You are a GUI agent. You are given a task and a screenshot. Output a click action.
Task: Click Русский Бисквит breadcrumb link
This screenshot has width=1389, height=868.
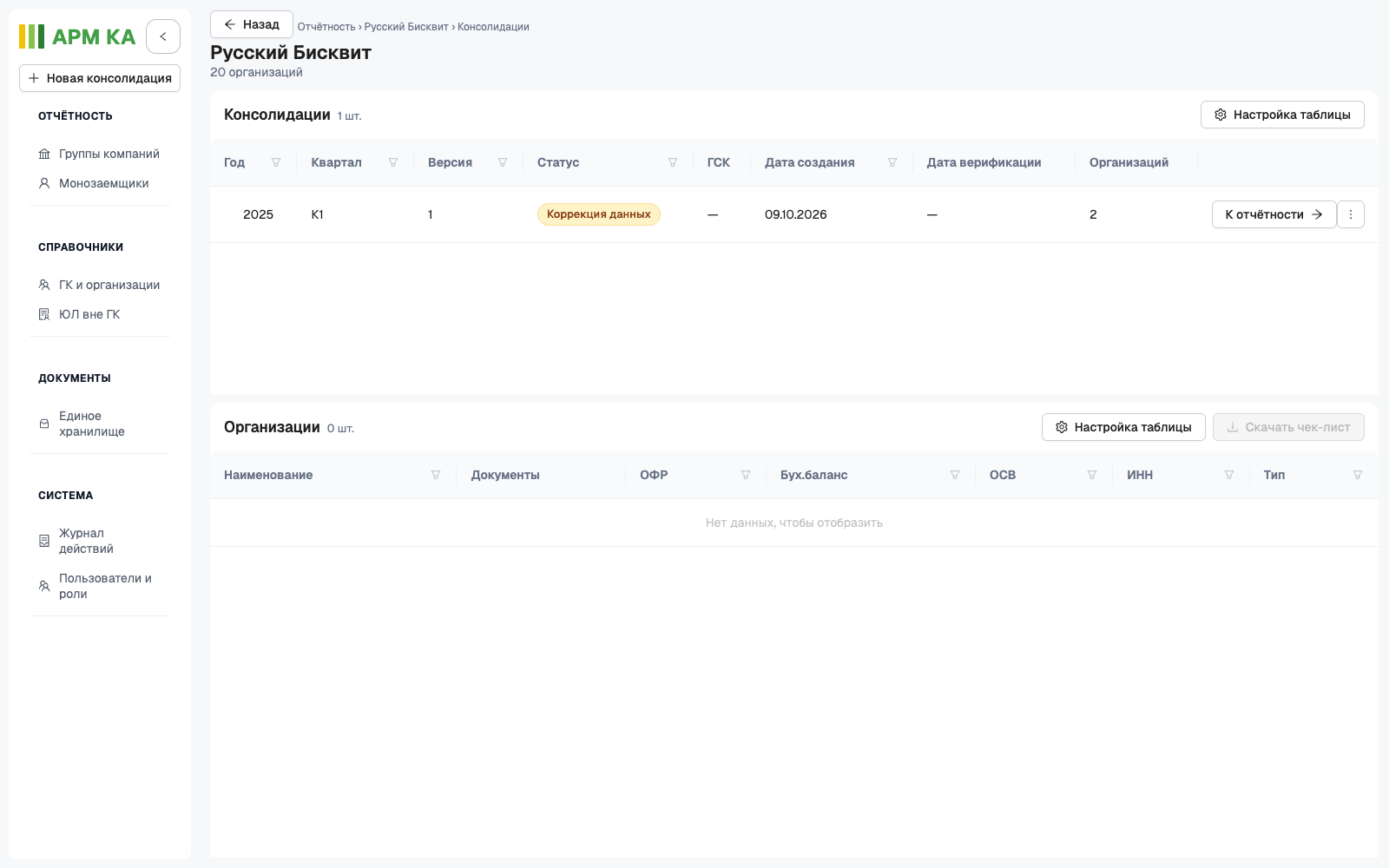pyautogui.click(x=406, y=27)
